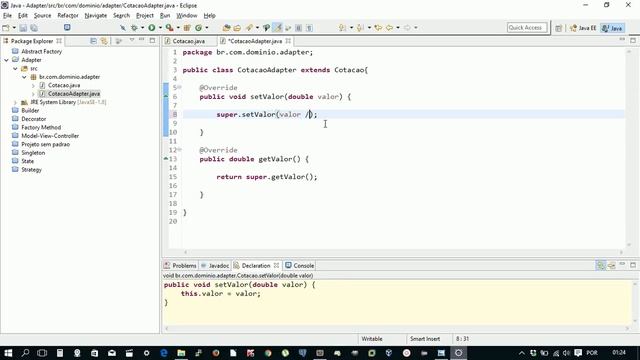This screenshot has width=640, height=360.
Task: Maximize the Package Explorer panel
Action: pyautogui.click(x=152, y=40)
